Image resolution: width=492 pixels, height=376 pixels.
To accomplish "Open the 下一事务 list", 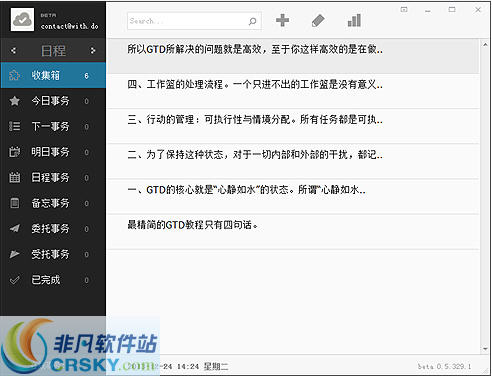I will click(53, 126).
